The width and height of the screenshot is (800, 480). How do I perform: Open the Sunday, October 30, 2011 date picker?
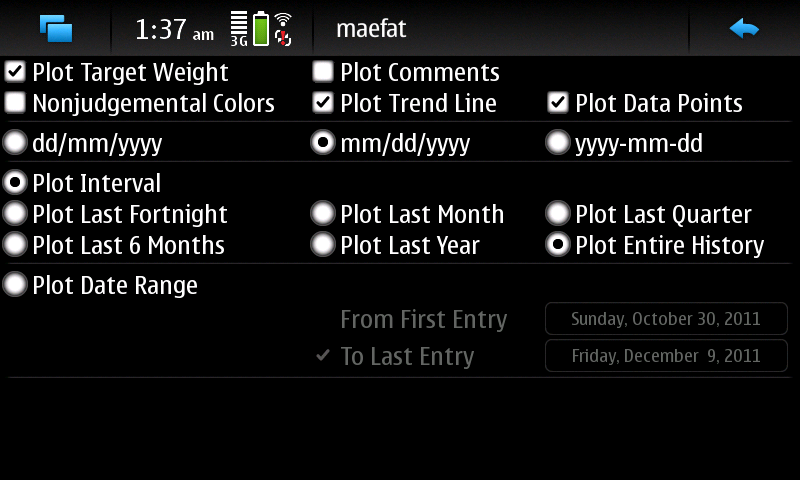point(666,319)
